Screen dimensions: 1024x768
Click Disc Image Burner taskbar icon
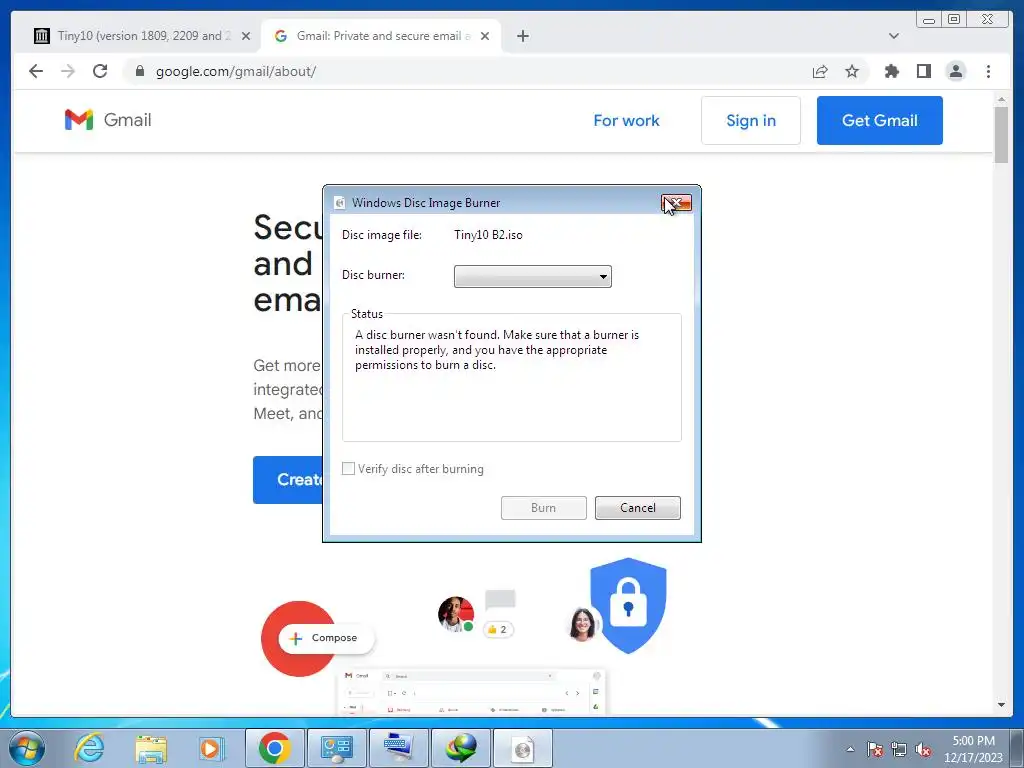[522, 748]
